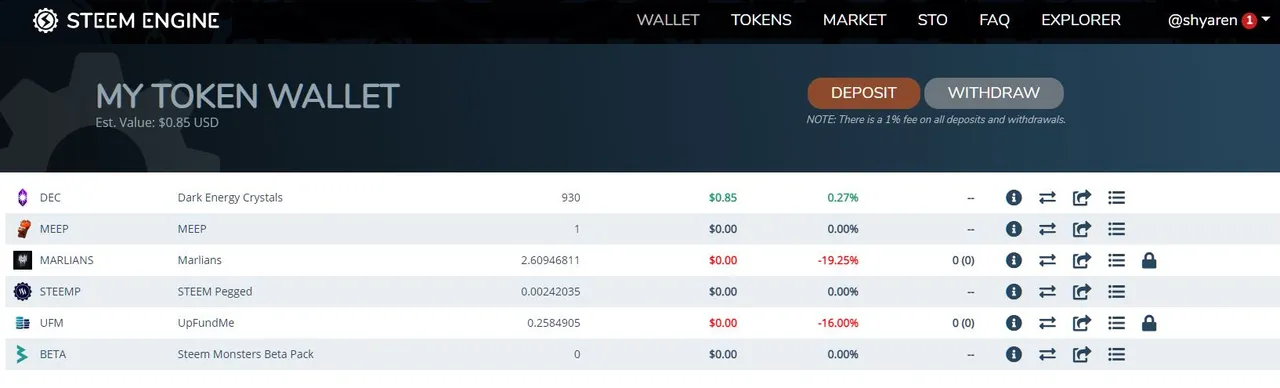Go to the WALLET menu
Screen dimensions: 1280x388
668,20
